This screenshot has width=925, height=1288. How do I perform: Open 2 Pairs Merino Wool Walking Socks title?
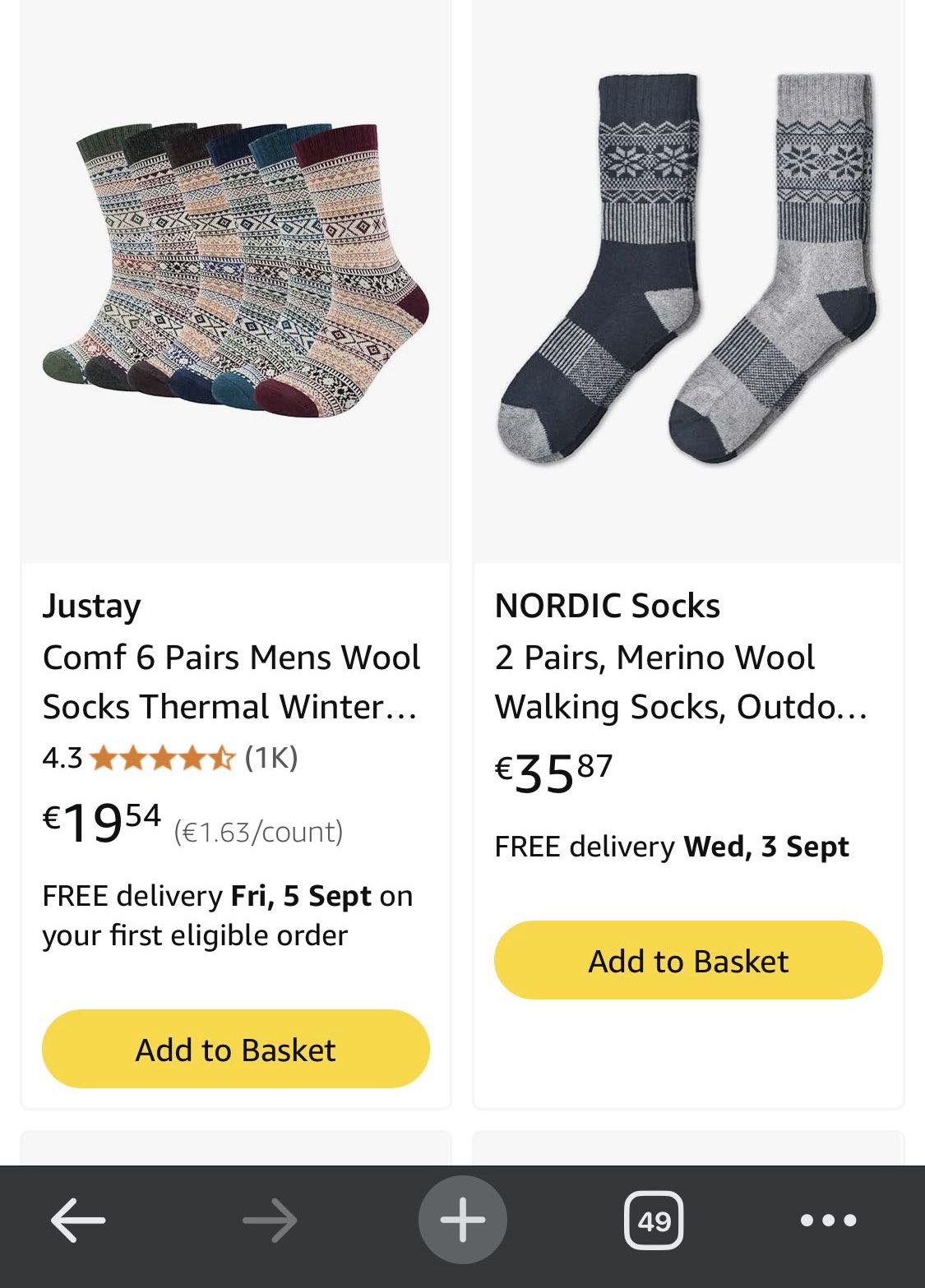681,681
